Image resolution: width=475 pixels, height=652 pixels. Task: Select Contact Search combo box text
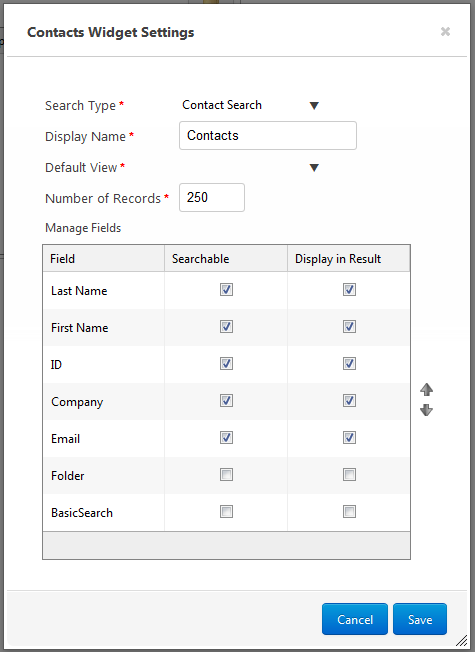222,105
